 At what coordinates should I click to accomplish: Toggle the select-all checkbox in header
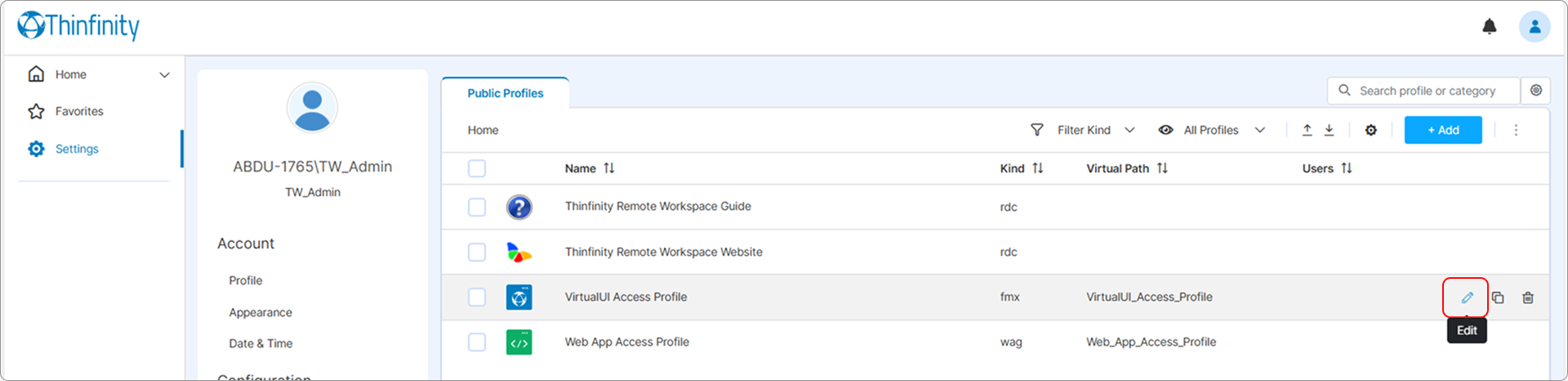click(477, 168)
